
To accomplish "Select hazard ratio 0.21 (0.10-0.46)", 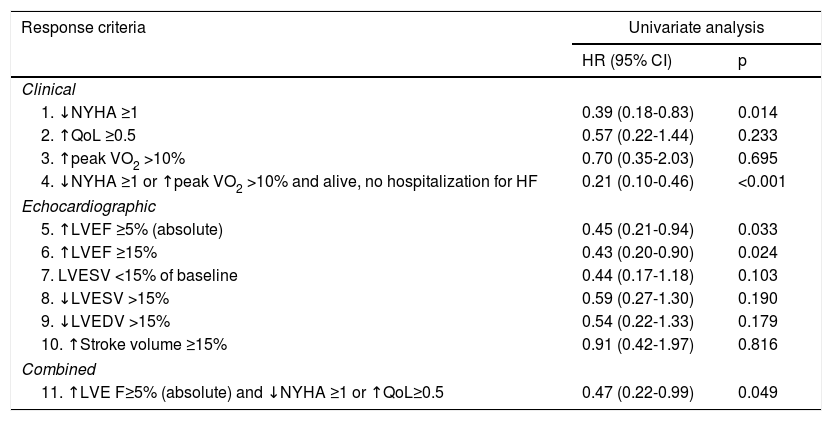I will point(637,181).
